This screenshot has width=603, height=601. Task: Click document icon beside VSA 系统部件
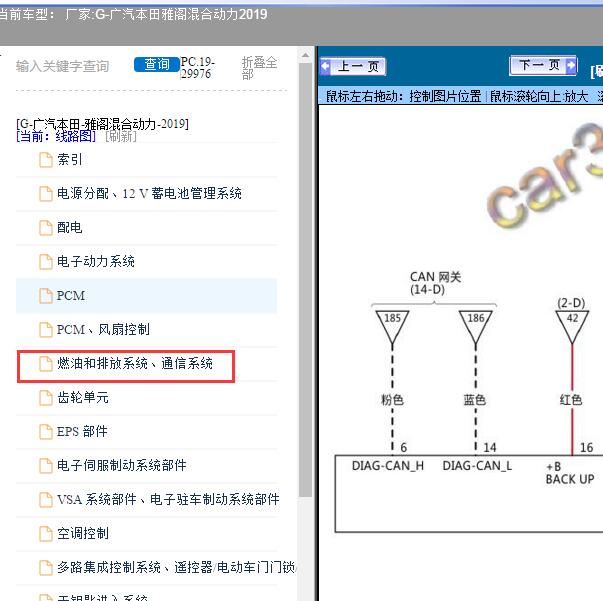46,500
